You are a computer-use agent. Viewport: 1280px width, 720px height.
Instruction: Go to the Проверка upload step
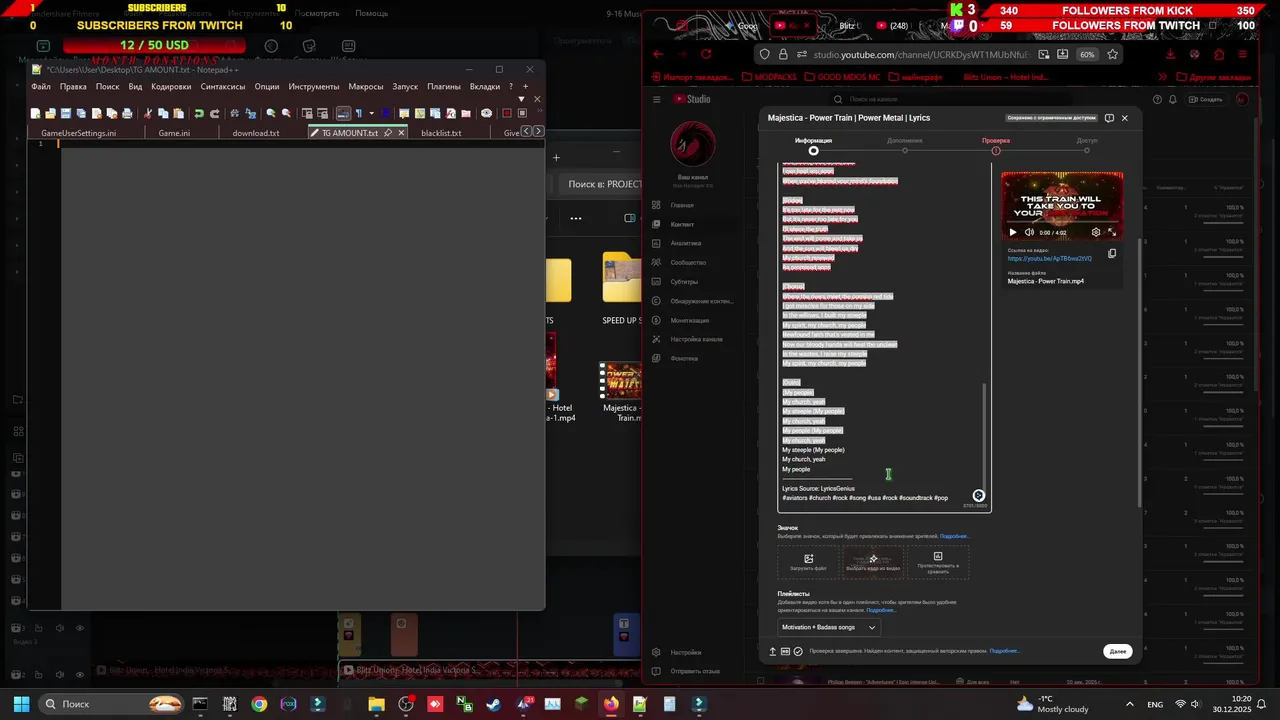[x=995, y=144]
